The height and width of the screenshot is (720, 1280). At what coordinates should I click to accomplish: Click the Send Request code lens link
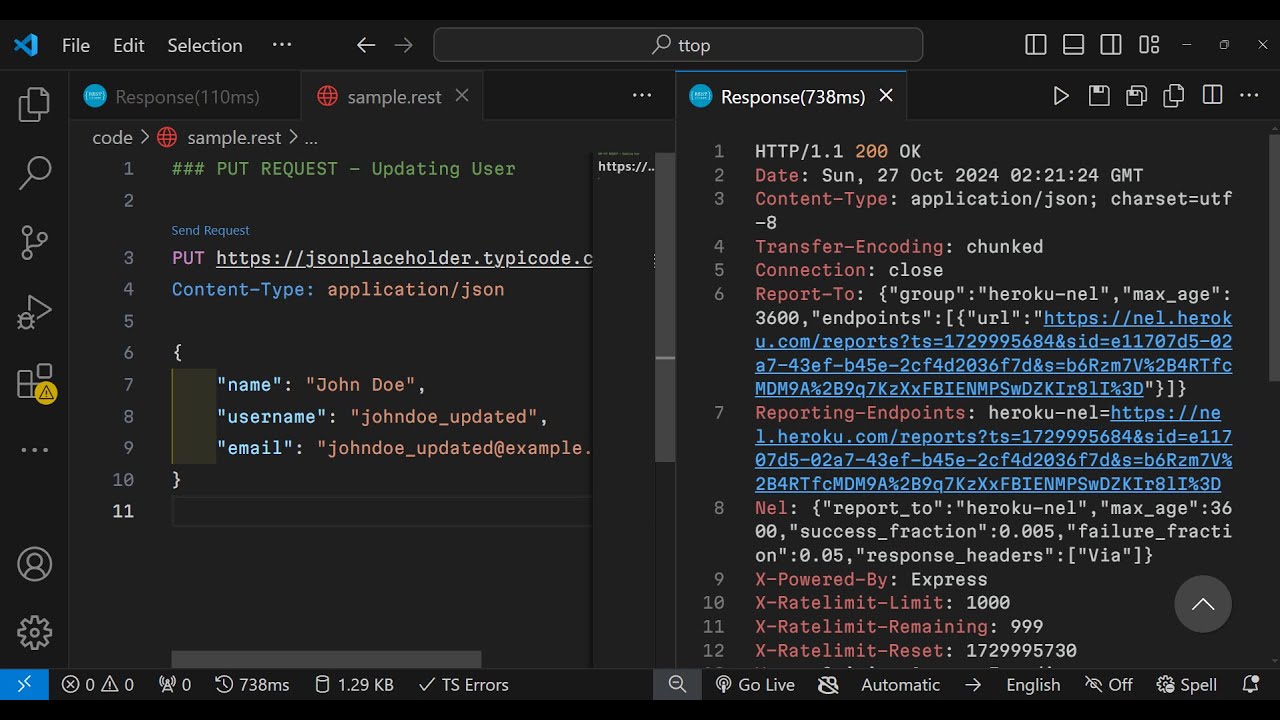click(x=210, y=230)
